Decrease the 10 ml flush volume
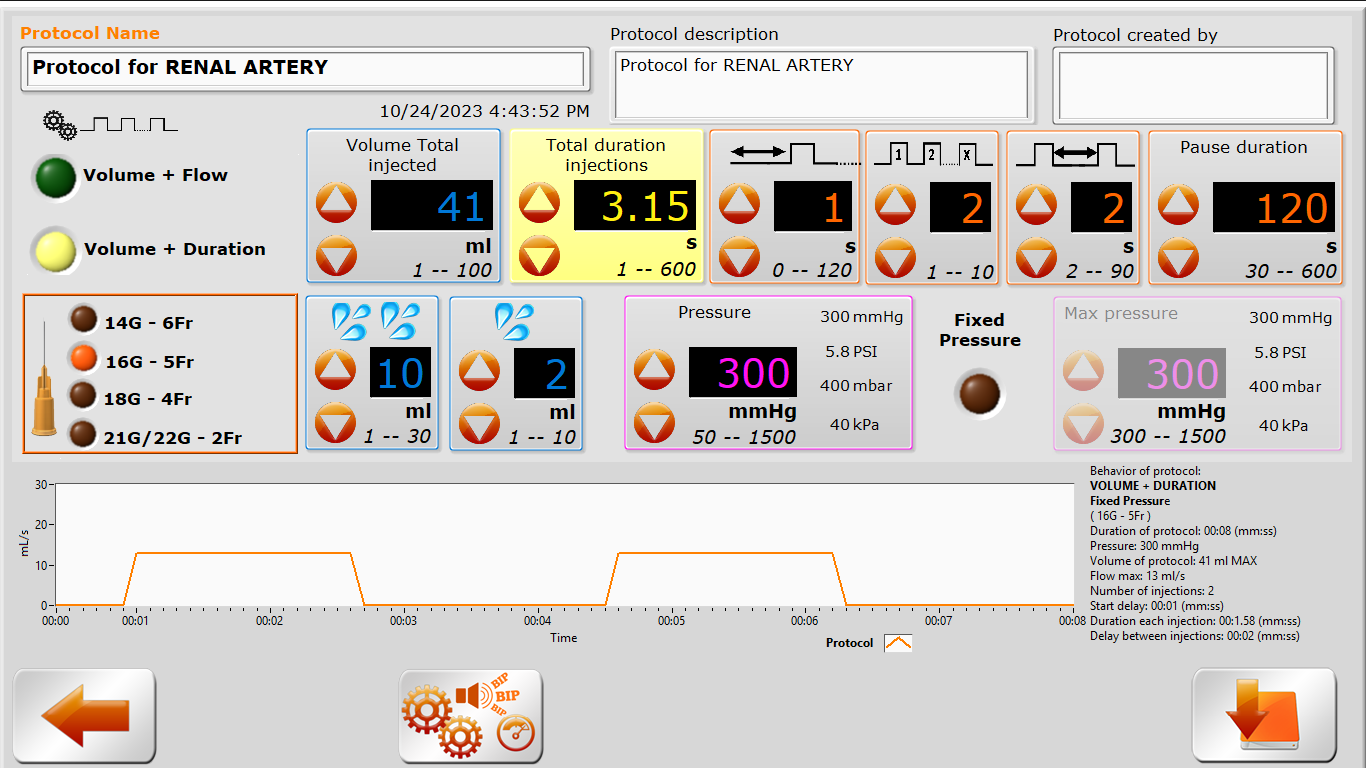The image size is (1366, 768). 336,424
